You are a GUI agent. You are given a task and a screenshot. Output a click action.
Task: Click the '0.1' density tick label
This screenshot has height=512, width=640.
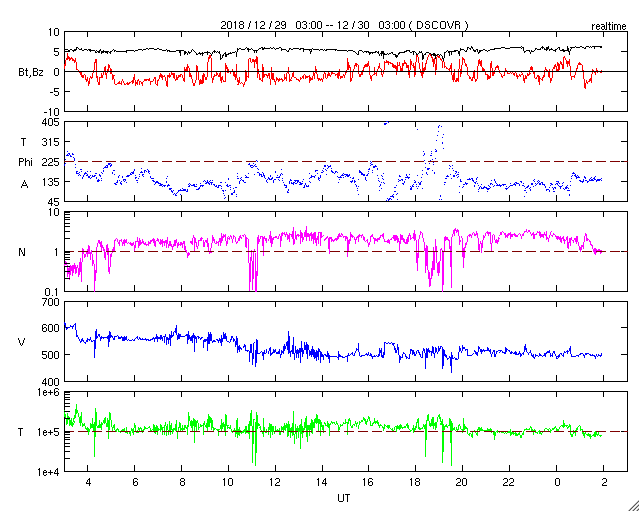(x=53, y=292)
